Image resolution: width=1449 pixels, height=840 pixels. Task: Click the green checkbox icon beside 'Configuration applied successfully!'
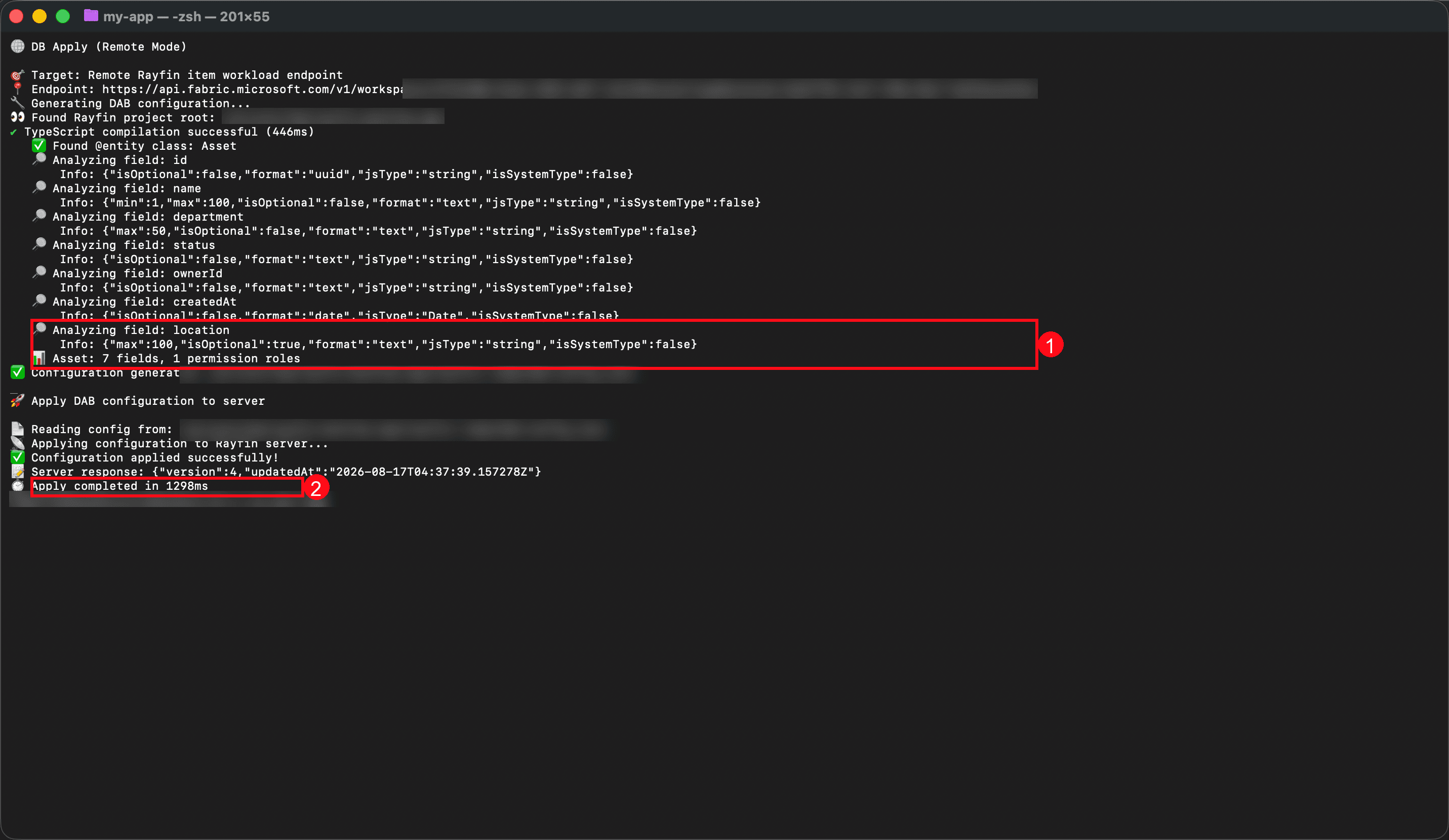click(18, 457)
